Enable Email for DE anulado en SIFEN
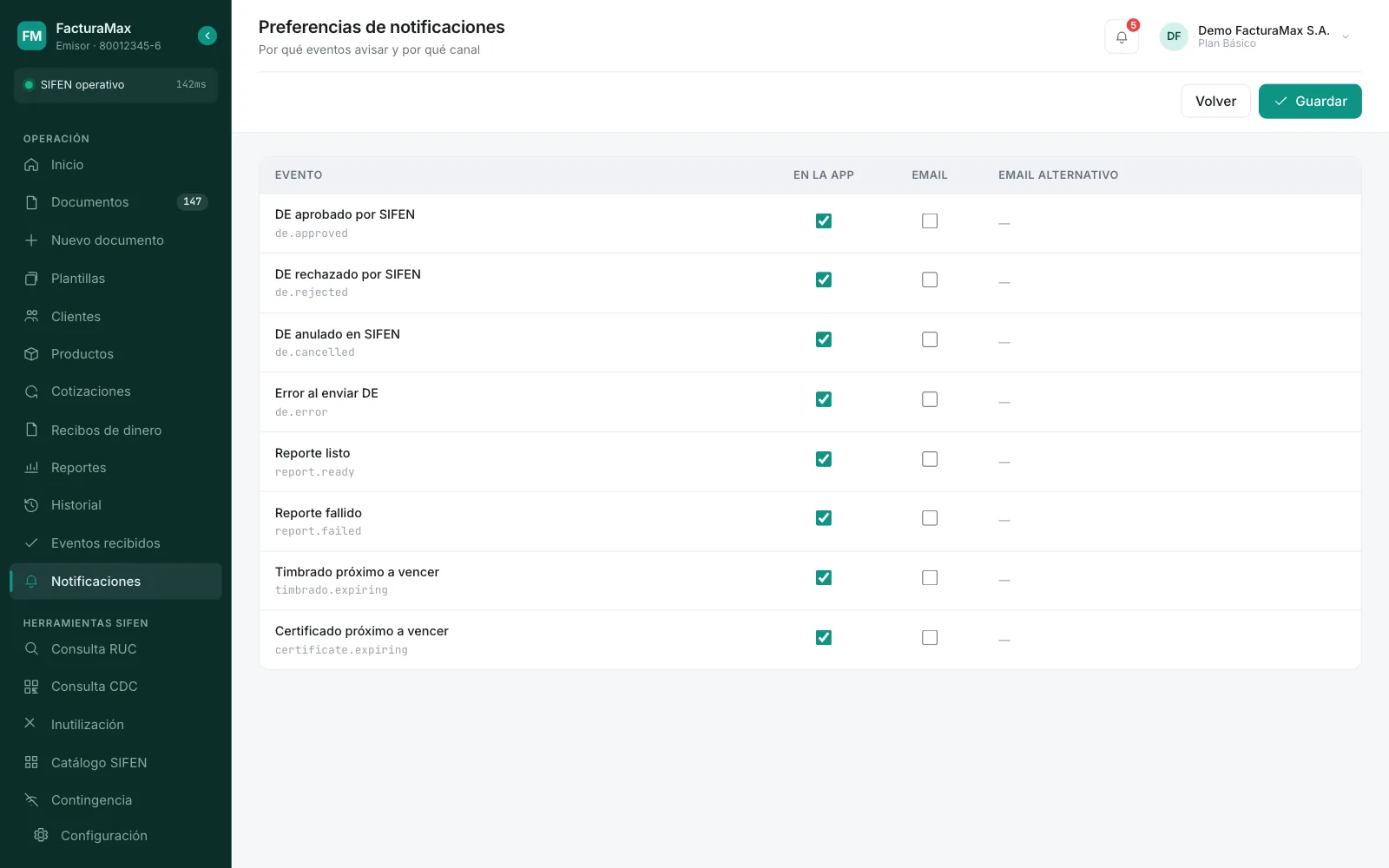1389x868 pixels. (x=930, y=340)
